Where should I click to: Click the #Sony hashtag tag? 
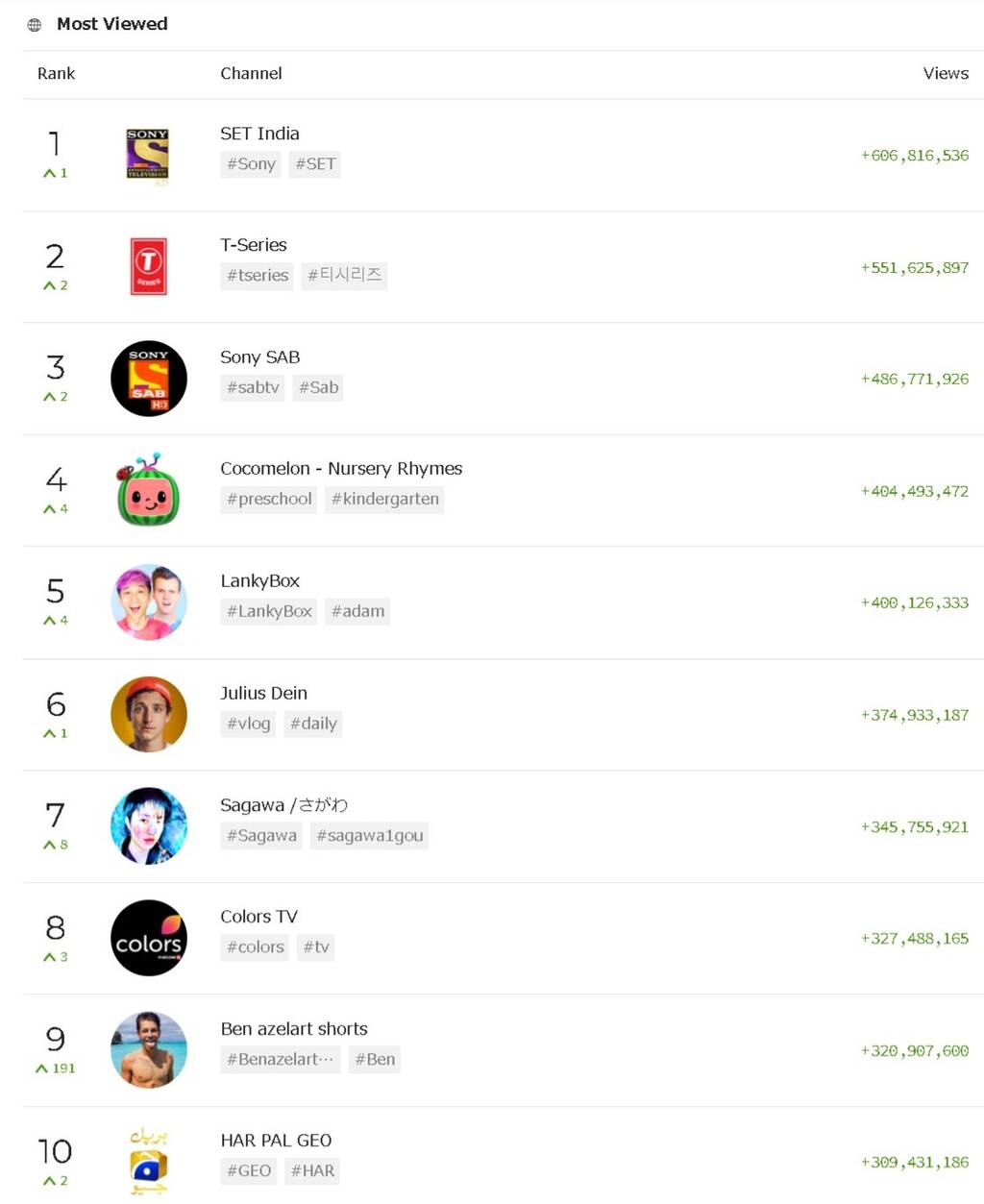click(251, 164)
